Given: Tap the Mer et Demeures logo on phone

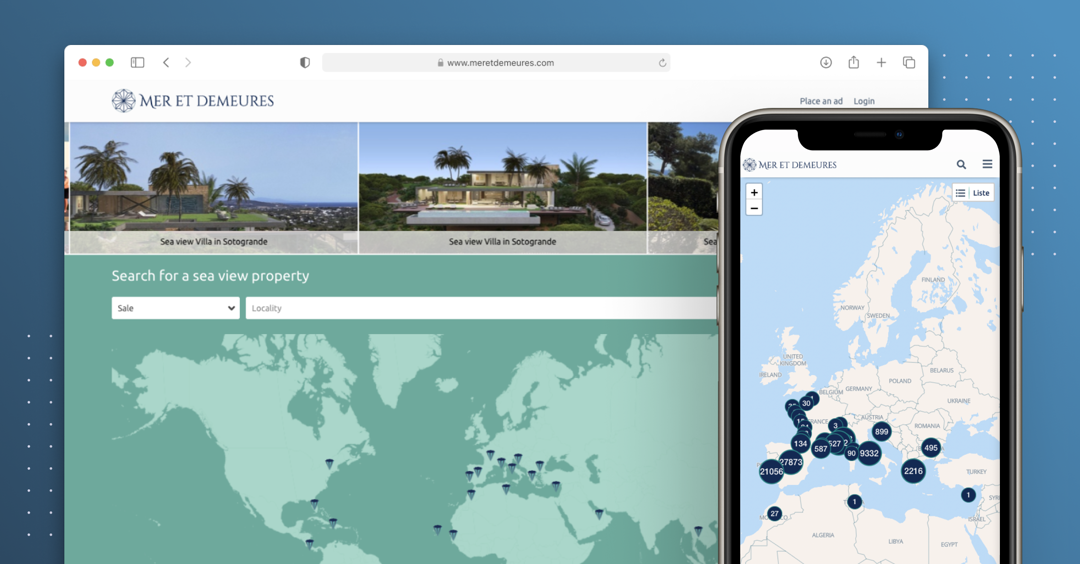Looking at the screenshot, I should 790,165.
